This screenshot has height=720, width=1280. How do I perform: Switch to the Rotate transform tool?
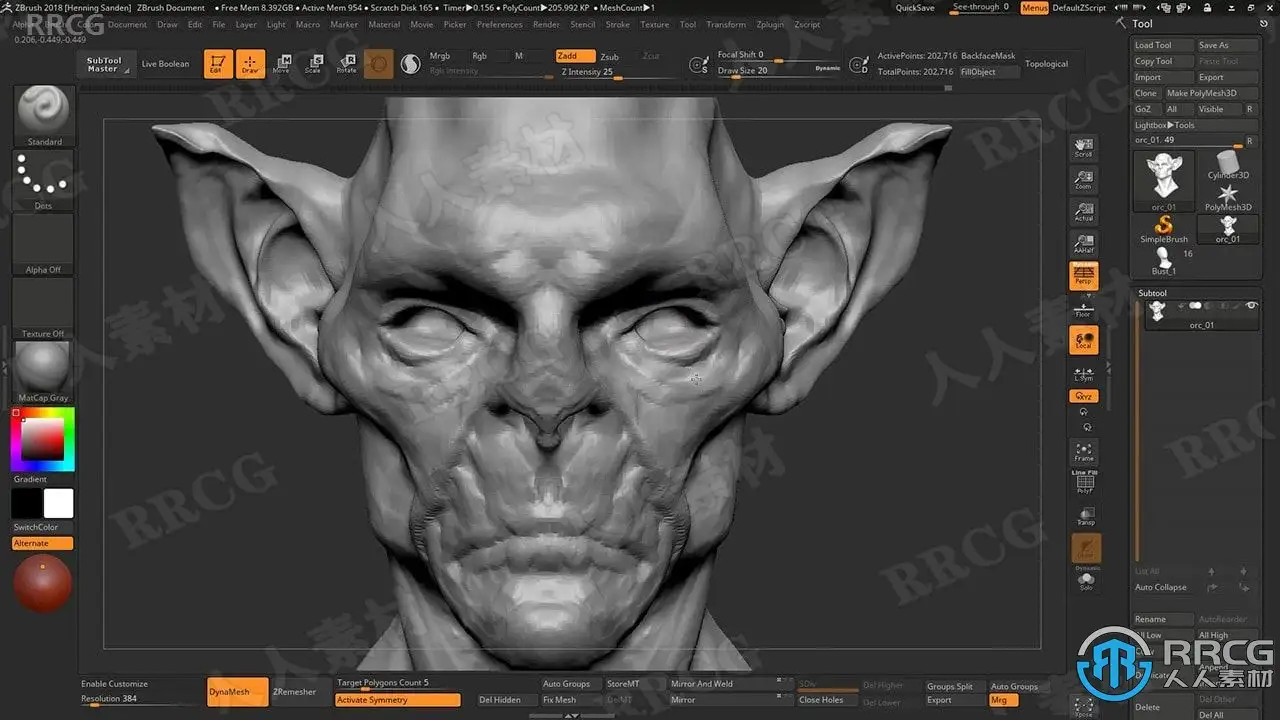coord(346,64)
